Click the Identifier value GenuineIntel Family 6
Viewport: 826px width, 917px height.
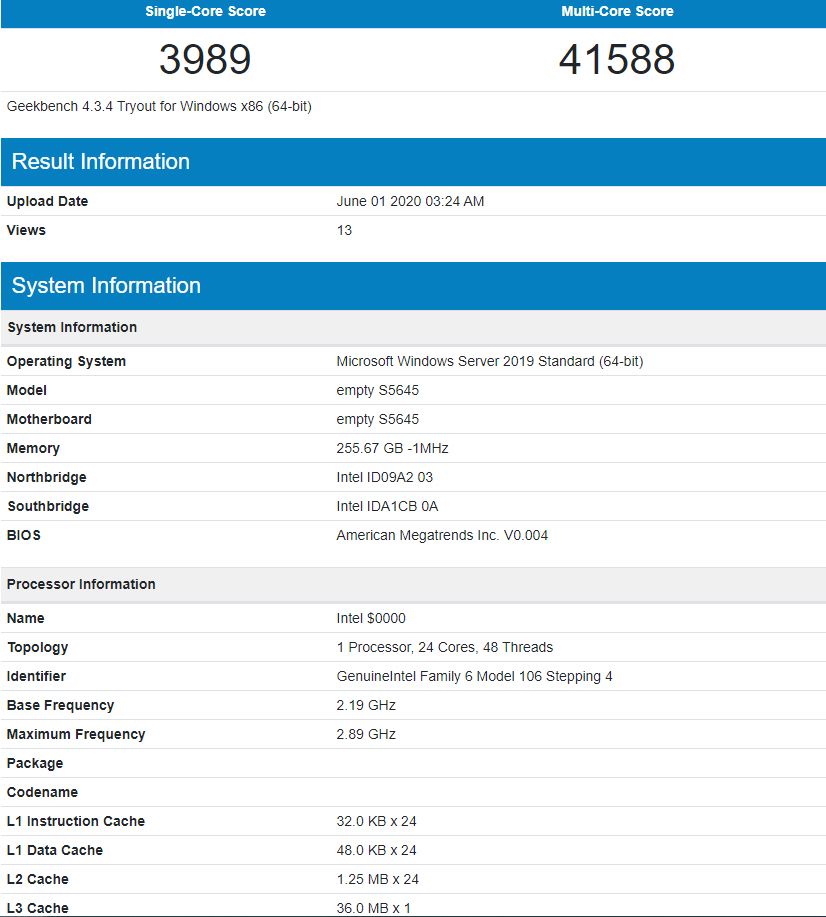(x=474, y=677)
